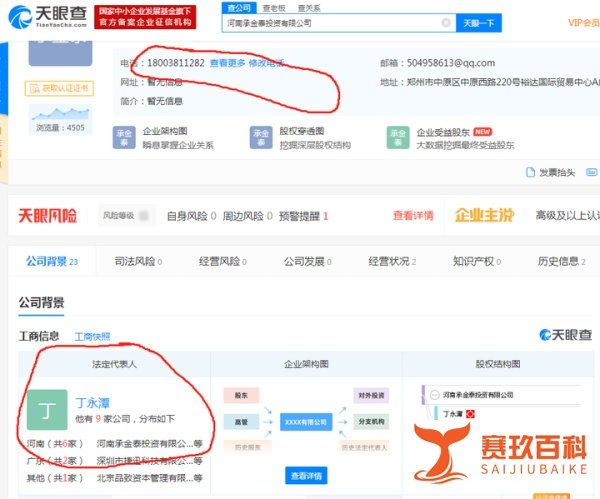Click the email 504958613@qq.com
The height and width of the screenshot is (499, 600).
(451, 63)
